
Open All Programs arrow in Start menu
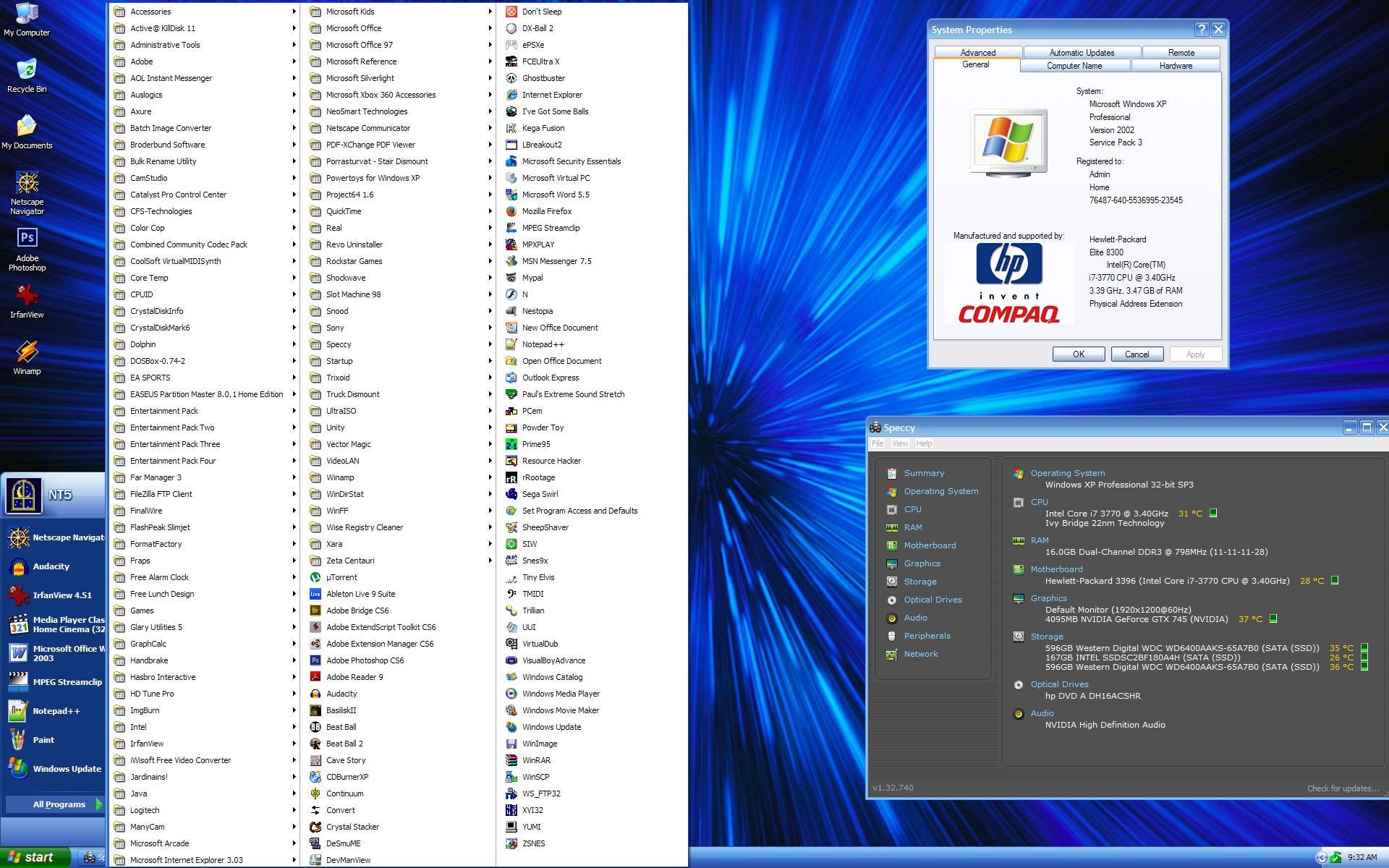[98, 804]
